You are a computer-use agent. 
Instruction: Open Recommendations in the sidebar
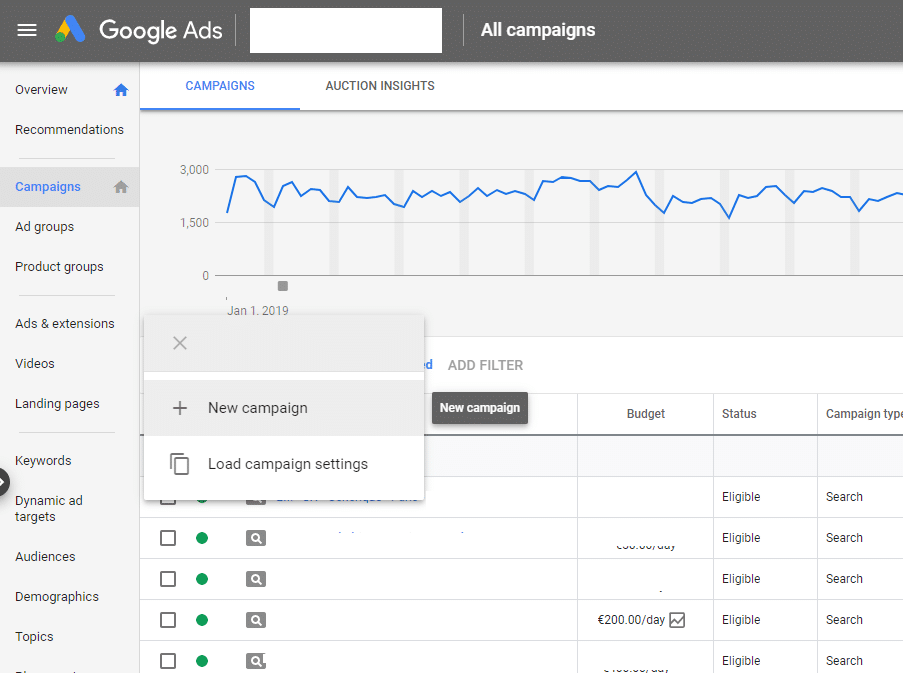coord(69,130)
